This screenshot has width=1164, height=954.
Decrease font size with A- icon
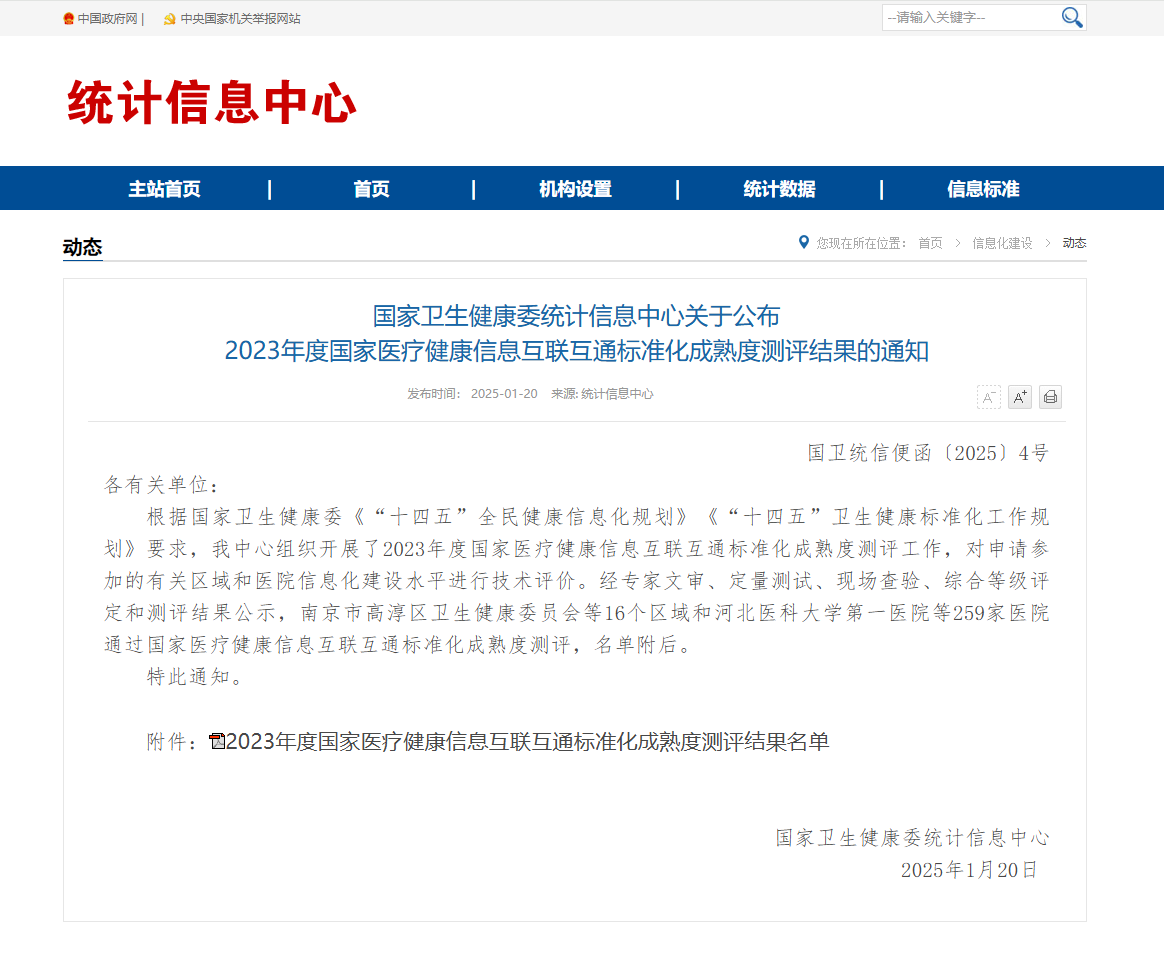click(988, 397)
